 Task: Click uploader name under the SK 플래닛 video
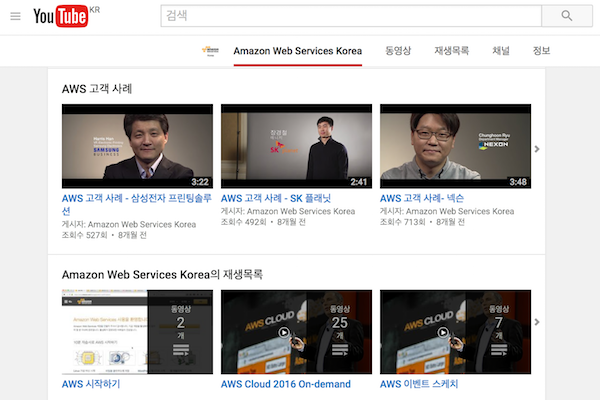click(x=301, y=211)
